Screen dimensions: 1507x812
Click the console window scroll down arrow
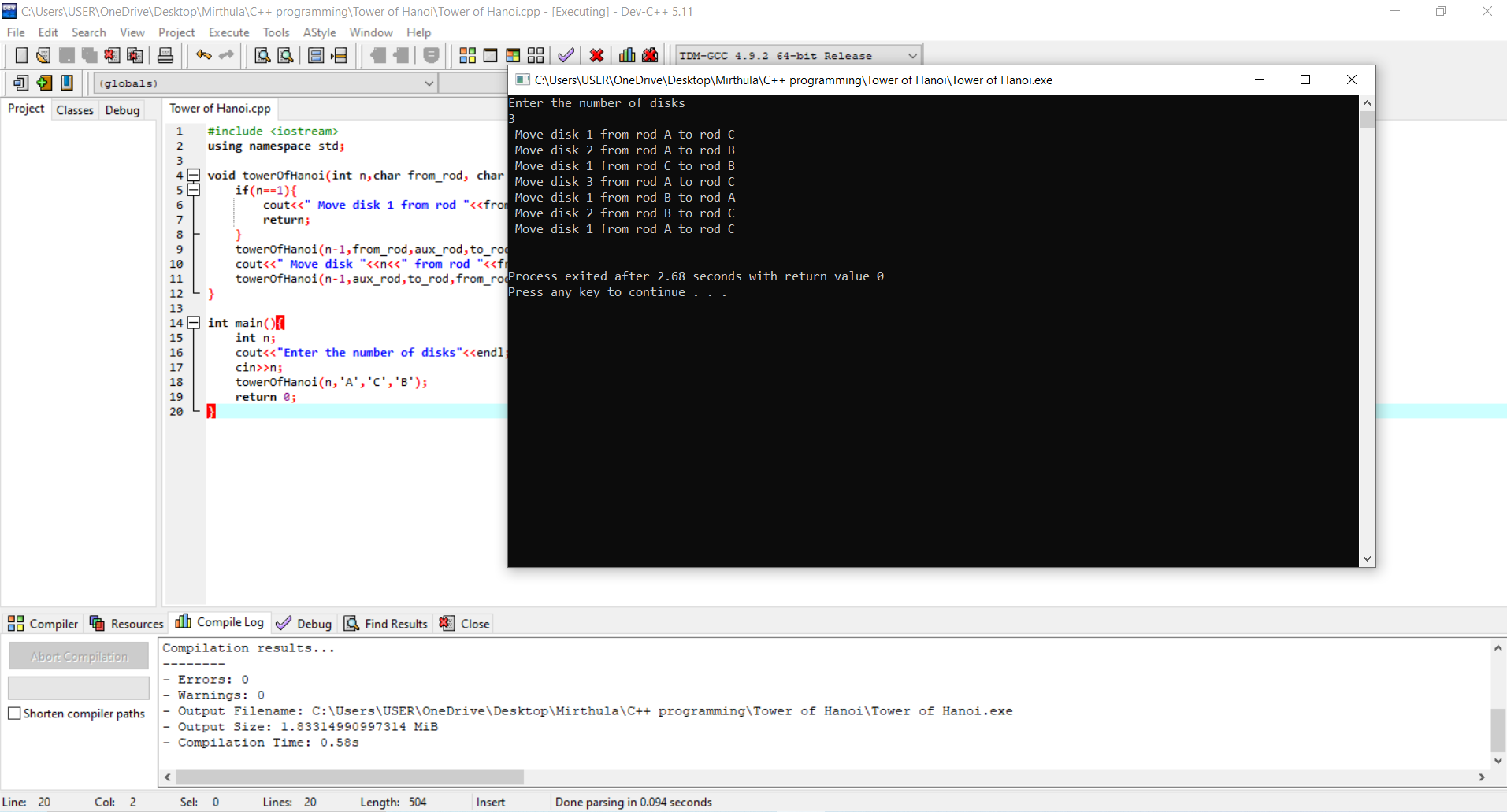pyautogui.click(x=1367, y=558)
